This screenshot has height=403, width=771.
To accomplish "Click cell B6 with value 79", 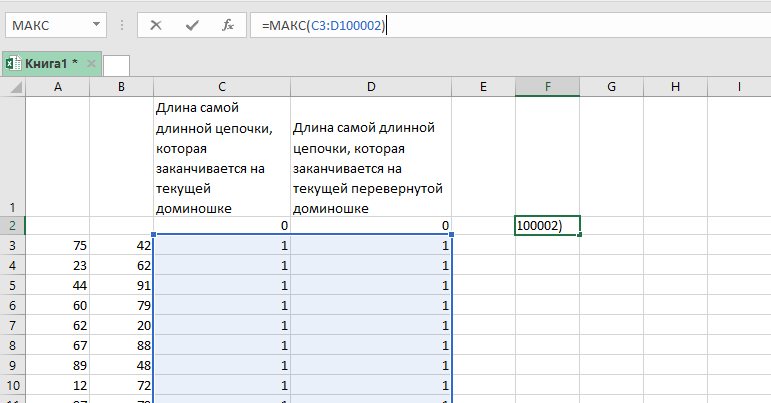I will 121,305.
